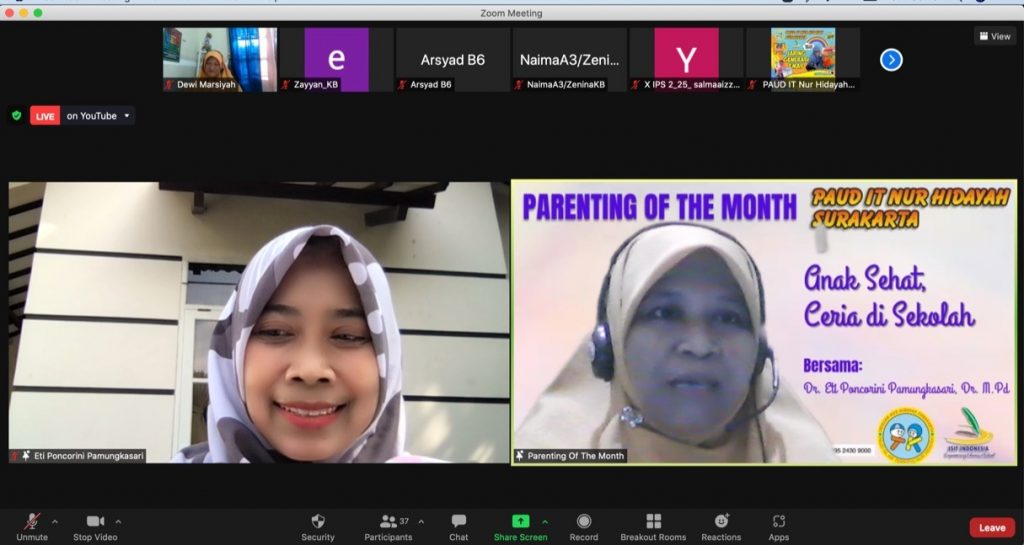Unmute the microphone
The width and height of the screenshot is (1024, 545).
32,527
